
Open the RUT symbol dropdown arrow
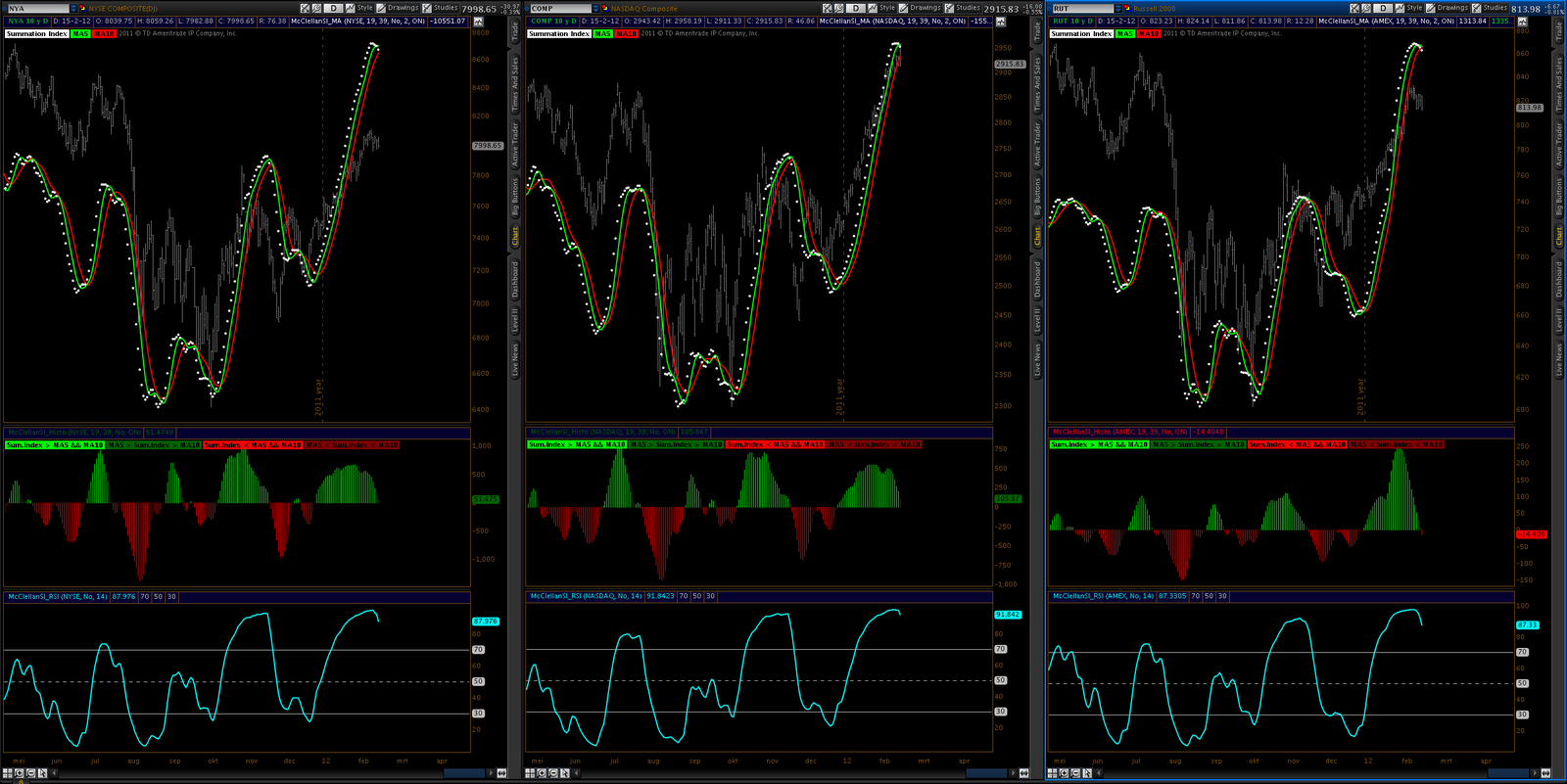point(1118,8)
